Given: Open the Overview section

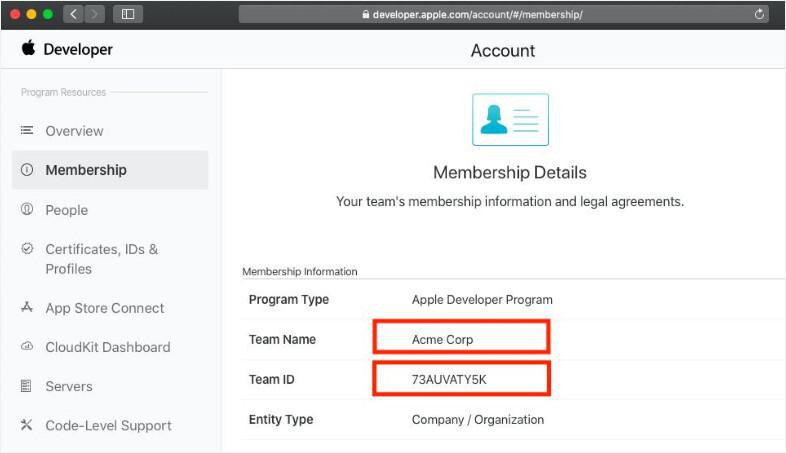Looking at the screenshot, I should coord(74,131).
